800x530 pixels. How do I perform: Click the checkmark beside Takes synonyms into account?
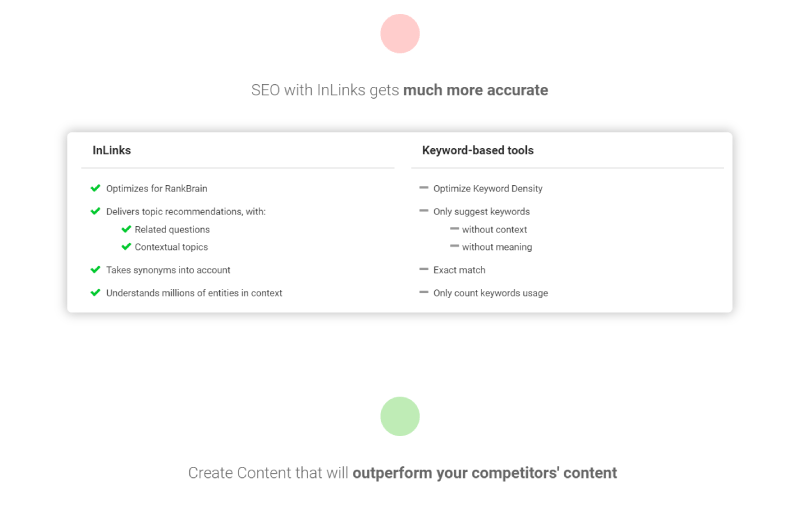pos(95,269)
